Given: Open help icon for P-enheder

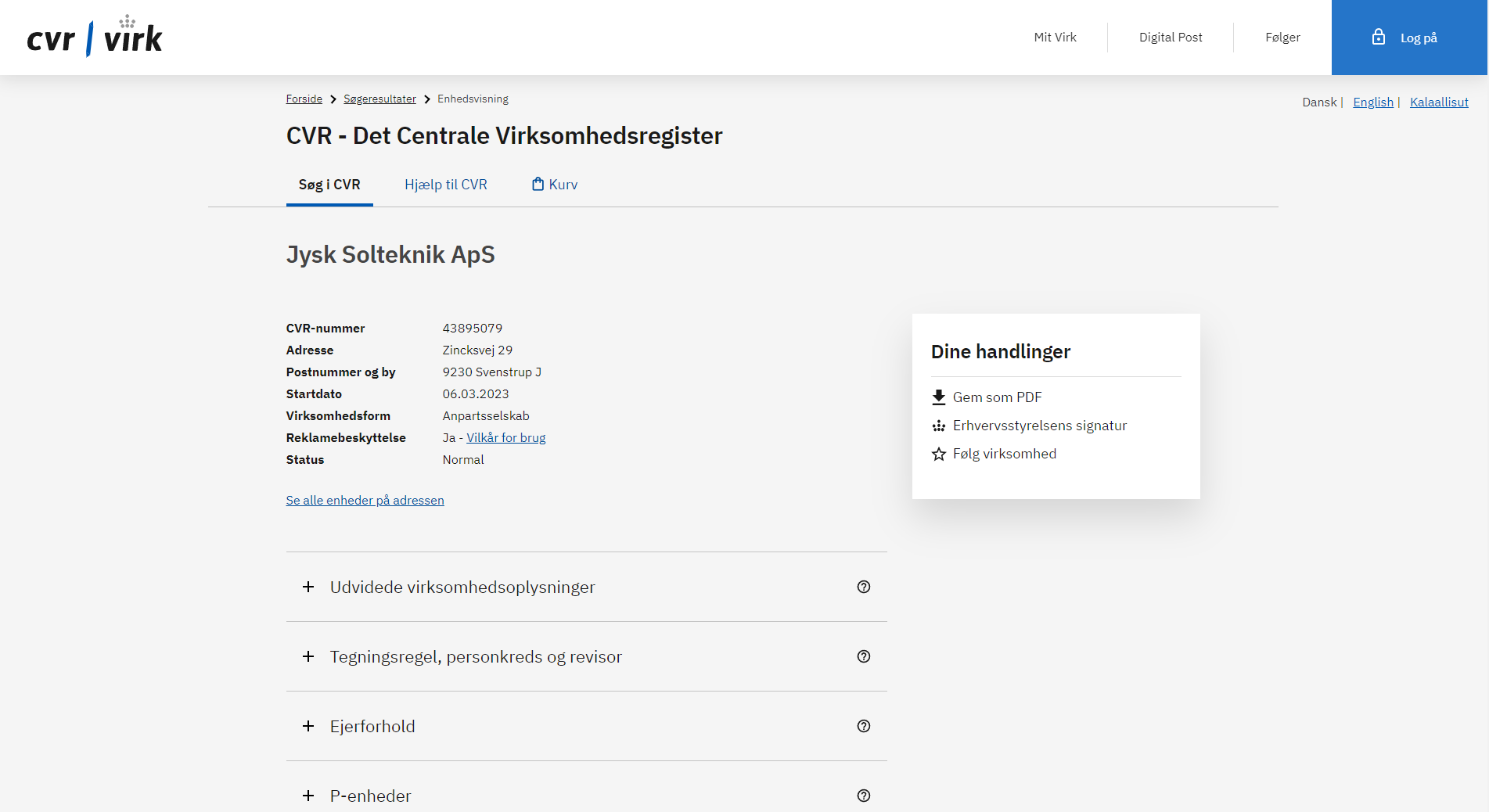Looking at the screenshot, I should 864,796.
